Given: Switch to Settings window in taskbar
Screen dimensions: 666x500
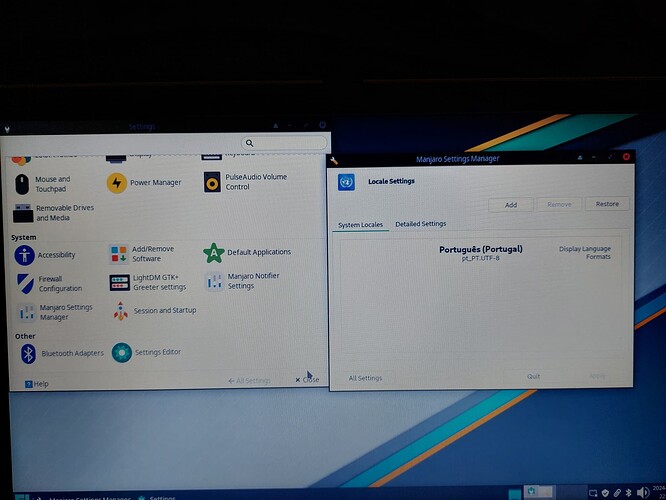Looking at the screenshot, I should pos(157,497).
